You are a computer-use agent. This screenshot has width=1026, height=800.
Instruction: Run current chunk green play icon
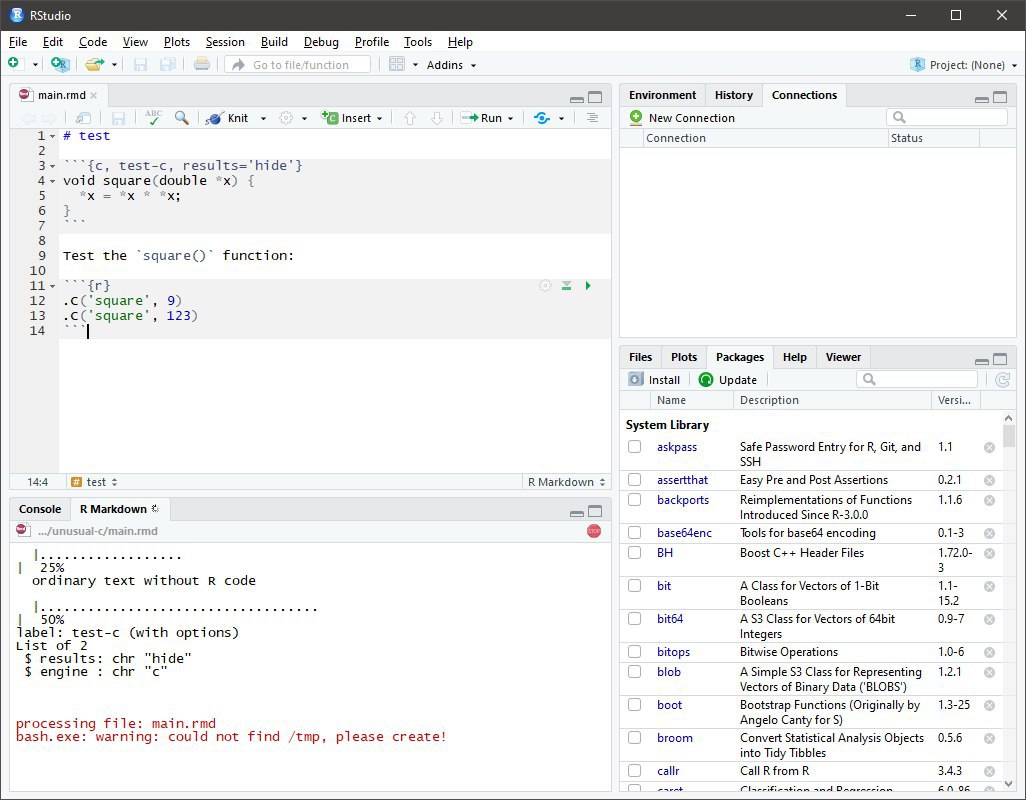(588, 286)
